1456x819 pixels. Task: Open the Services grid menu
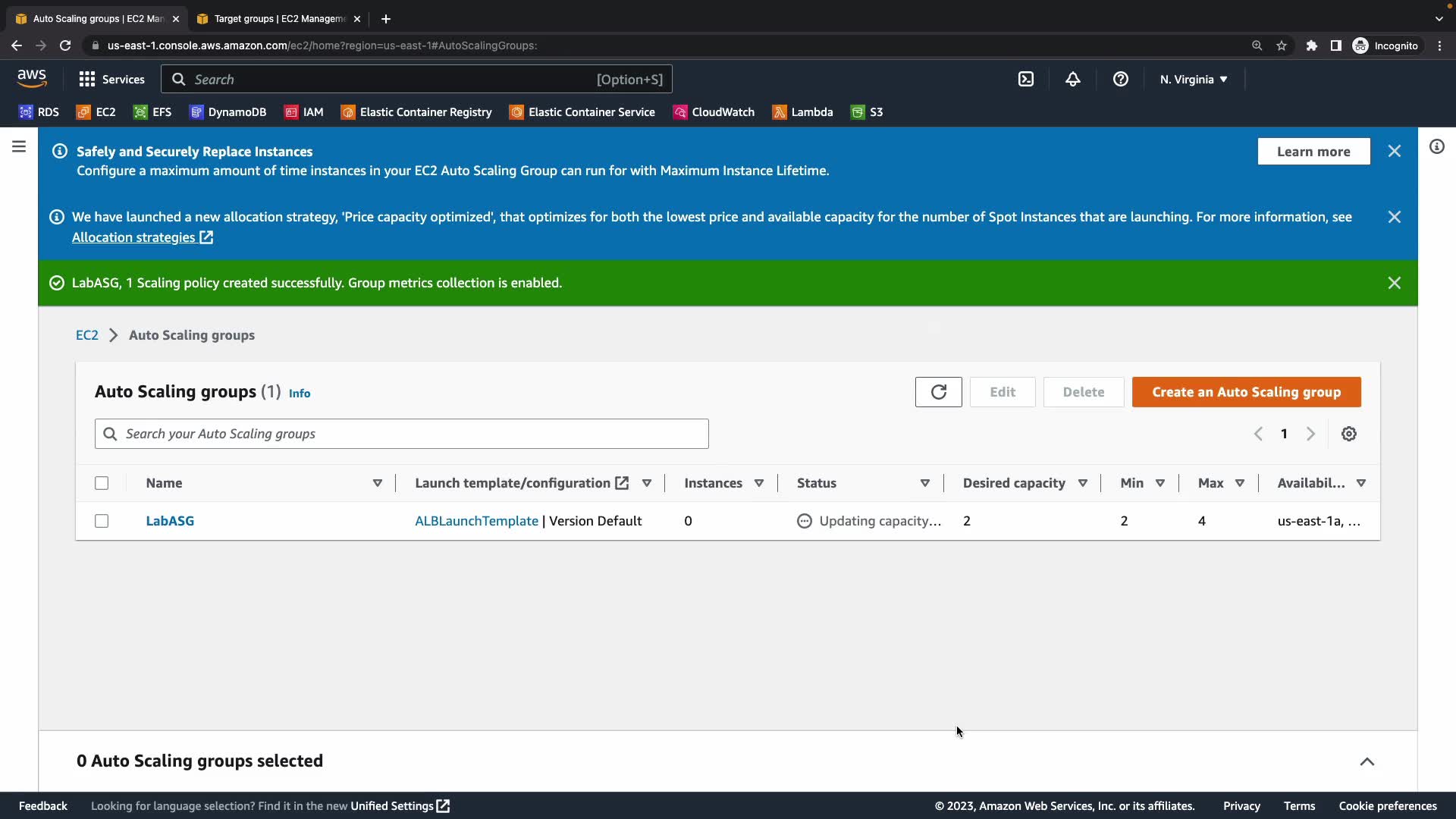click(111, 80)
